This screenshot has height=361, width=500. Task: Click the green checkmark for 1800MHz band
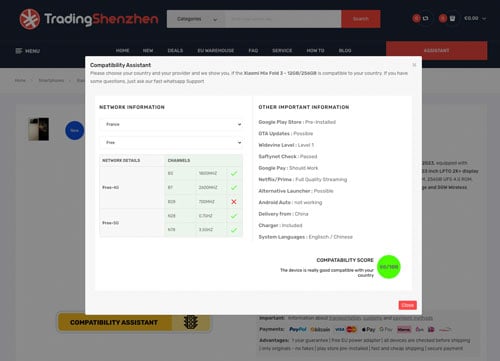point(234,173)
